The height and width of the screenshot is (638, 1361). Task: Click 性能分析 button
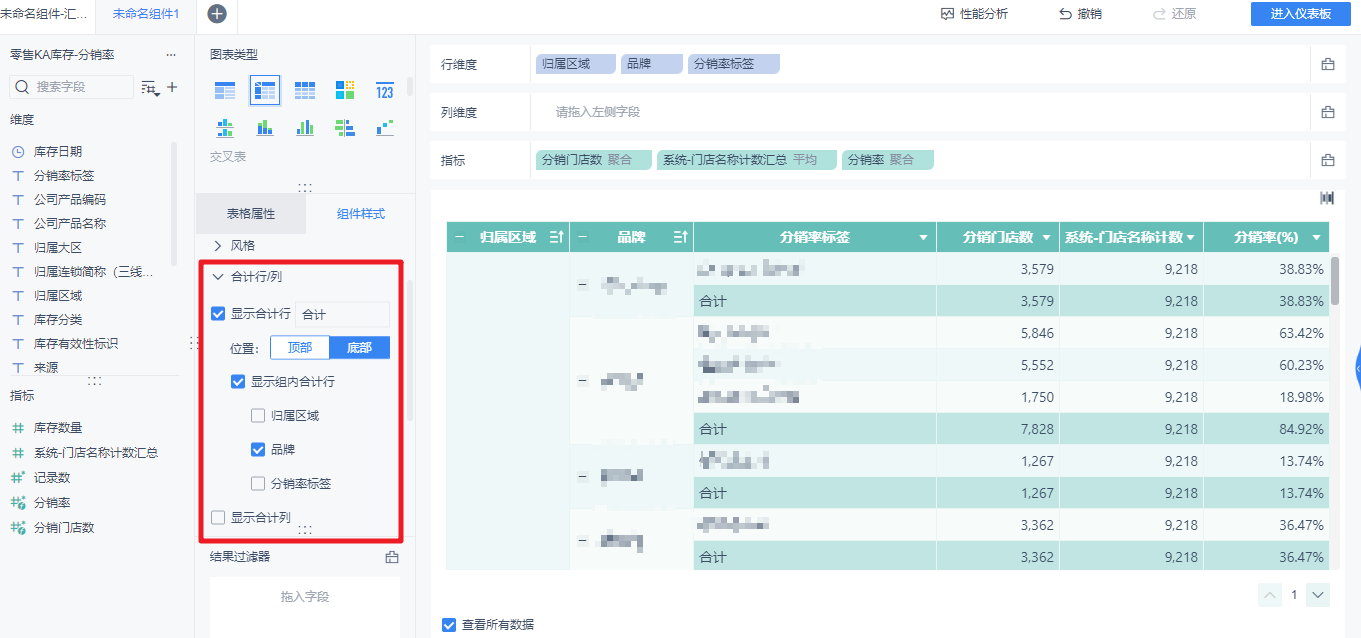point(974,14)
